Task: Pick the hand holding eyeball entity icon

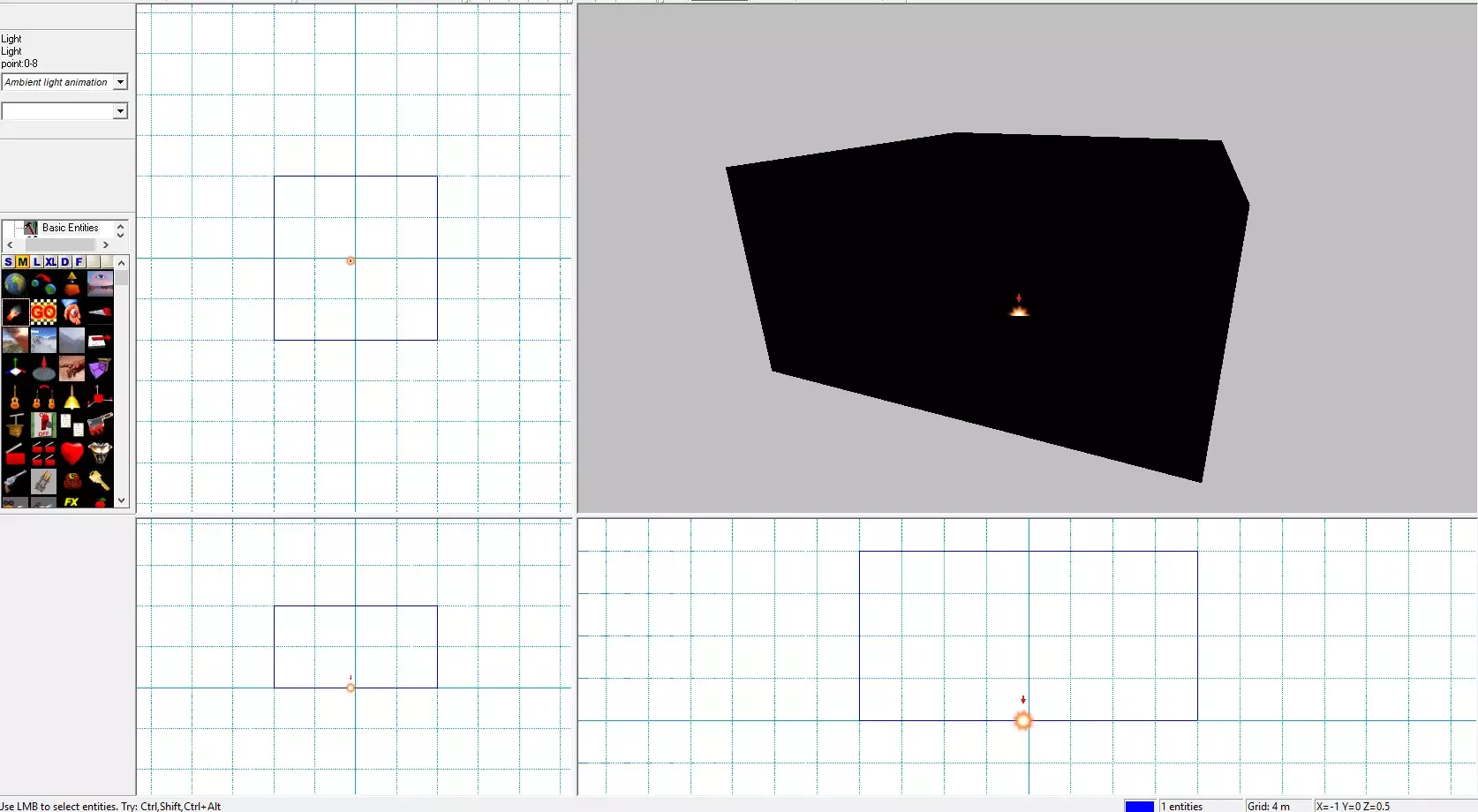Action: pyautogui.click(x=72, y=312)
